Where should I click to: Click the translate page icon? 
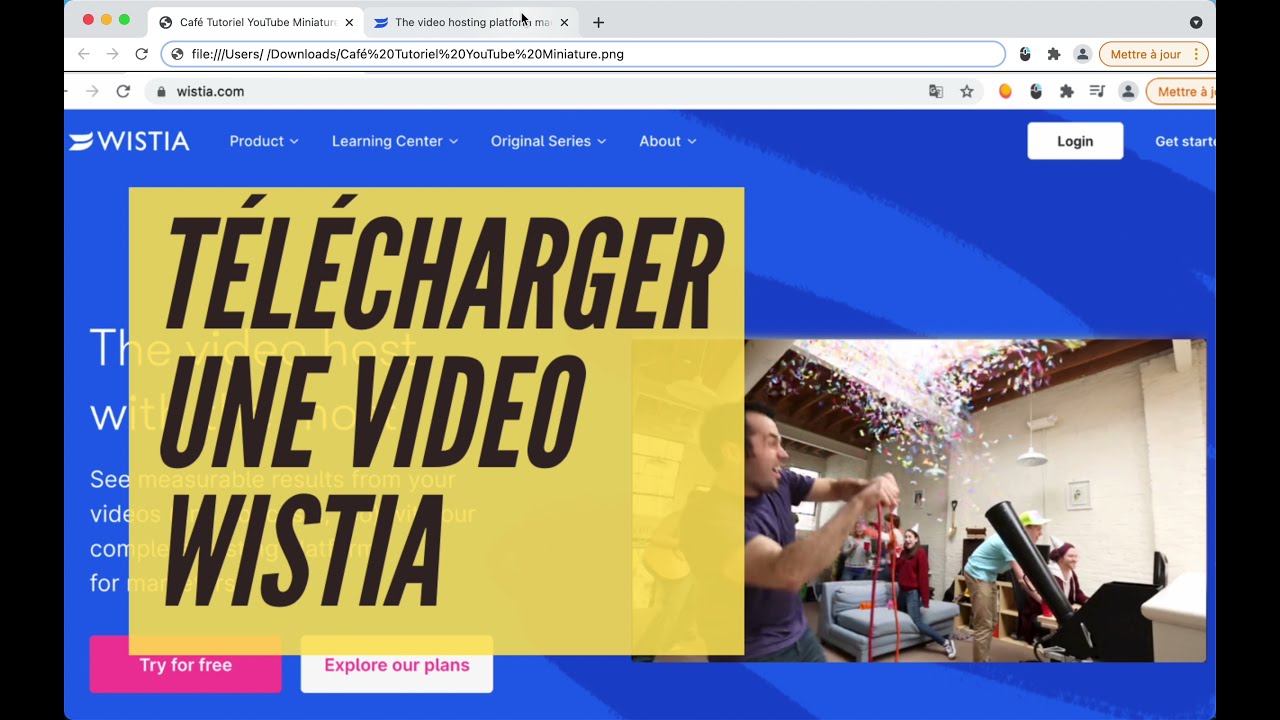(x=936, y=91)
